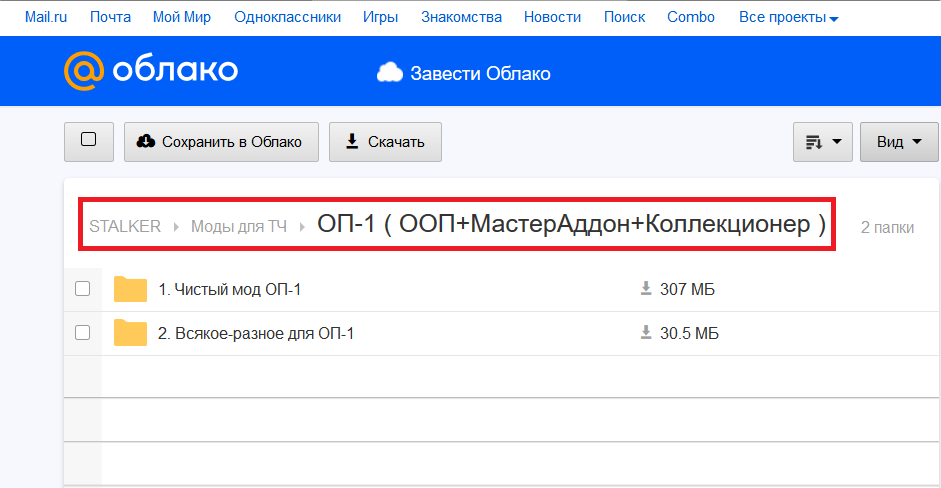Click current folder title ОП-1 (ООП+МастерАддон+Коллекционер)

coord(572,224)
